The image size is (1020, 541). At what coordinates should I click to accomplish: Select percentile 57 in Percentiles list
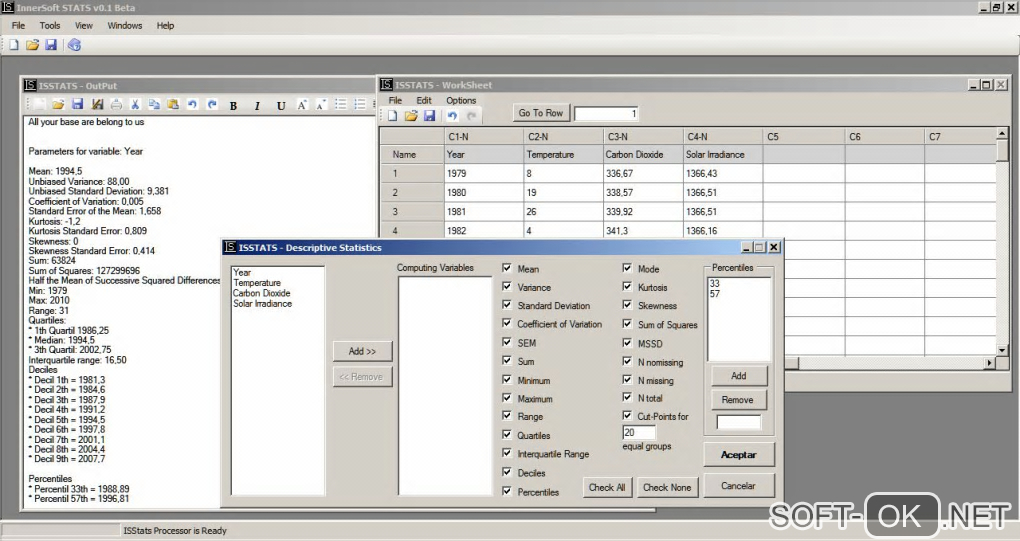(x=715, y=294)
